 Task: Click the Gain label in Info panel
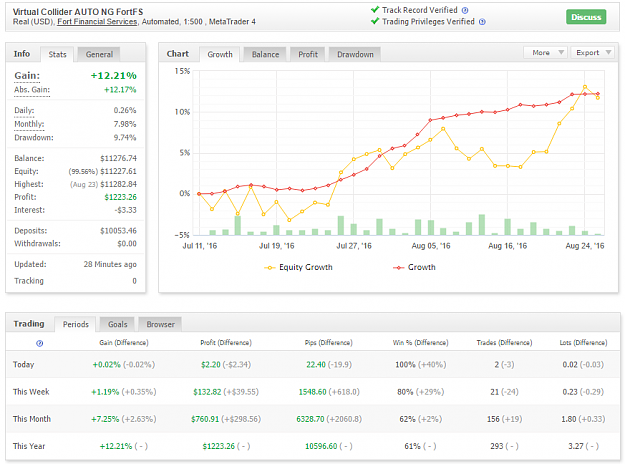(27, 76)
